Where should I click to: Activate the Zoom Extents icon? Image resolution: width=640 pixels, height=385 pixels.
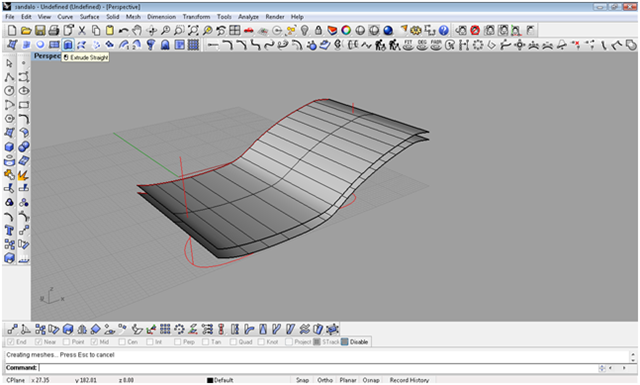click(x=193, y=31)
